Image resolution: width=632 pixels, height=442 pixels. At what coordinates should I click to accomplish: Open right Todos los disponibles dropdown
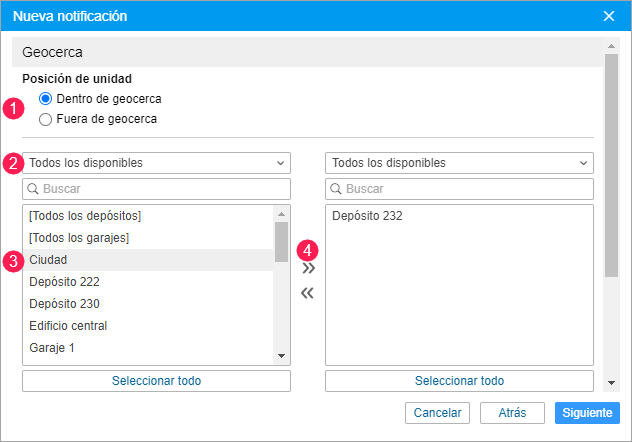click(459, 163)
